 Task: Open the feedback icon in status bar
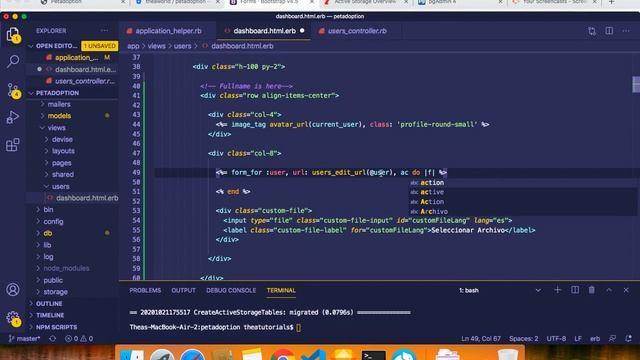point(612,339)
